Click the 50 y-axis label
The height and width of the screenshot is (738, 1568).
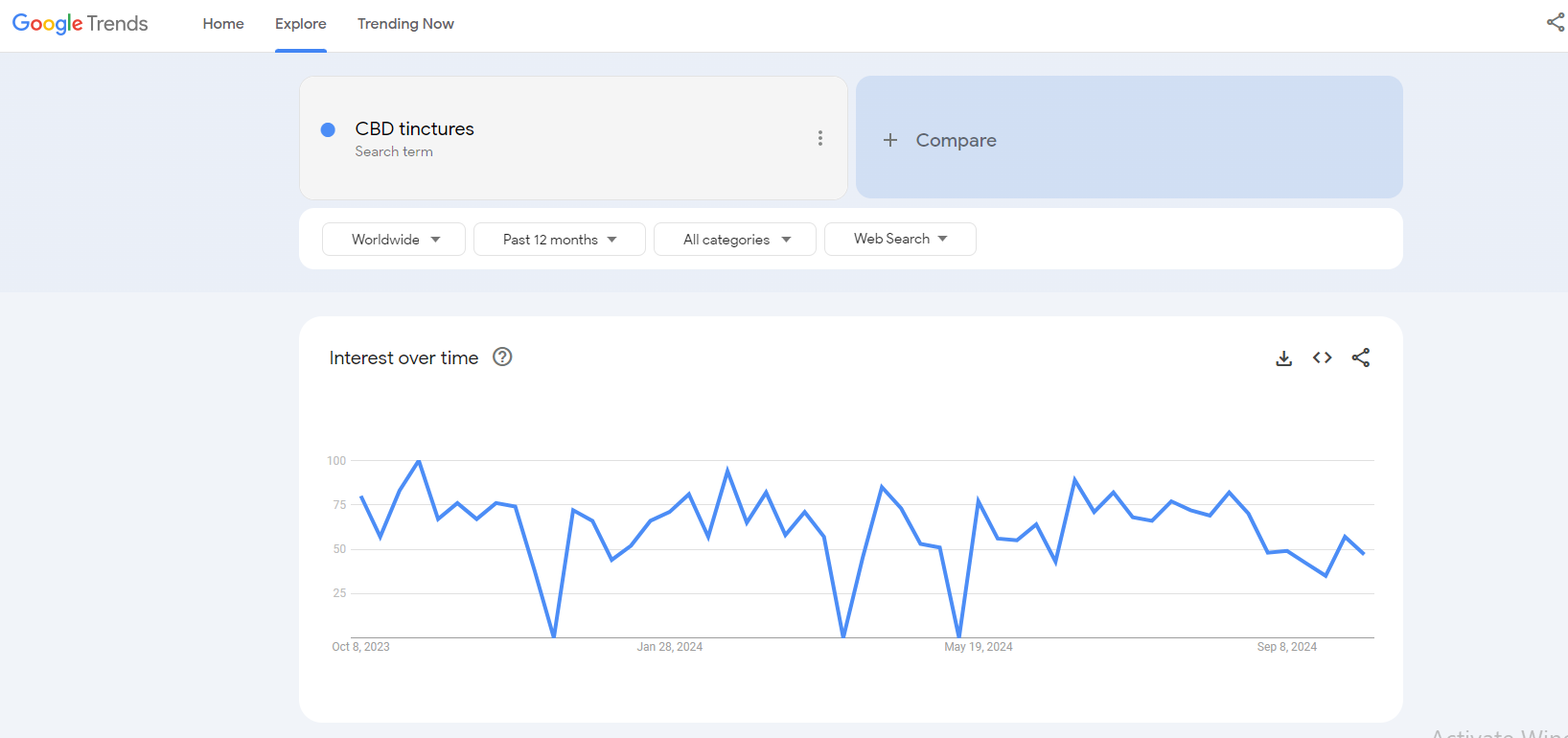[x=339, y=549]
